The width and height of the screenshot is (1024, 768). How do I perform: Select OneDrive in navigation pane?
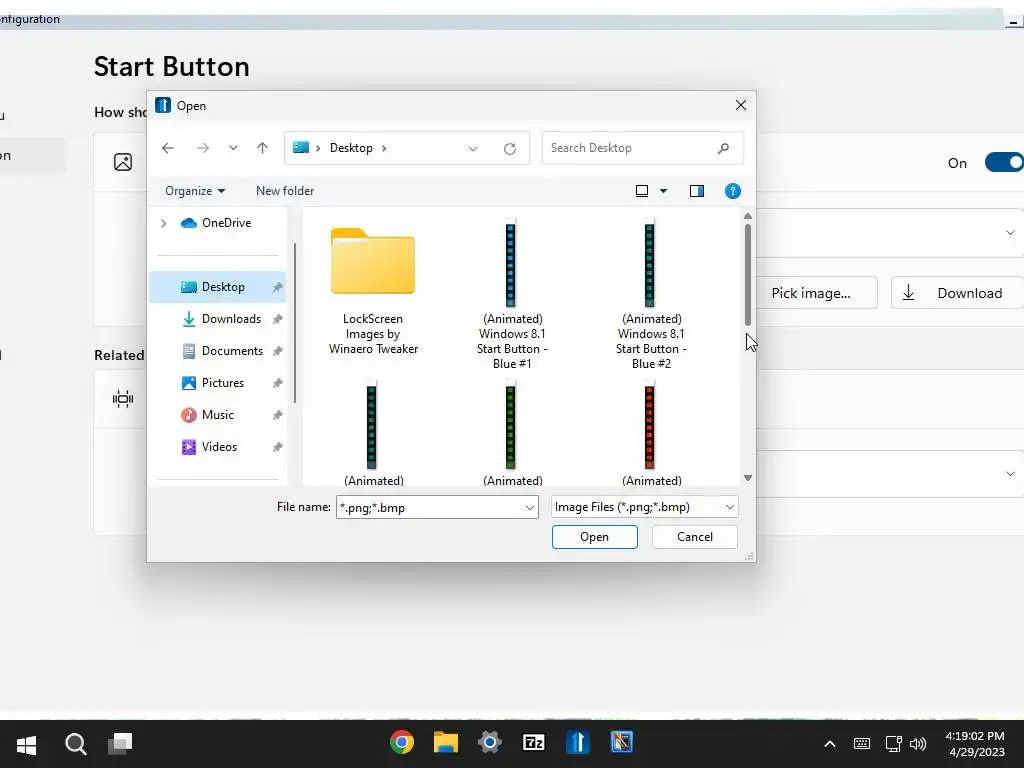pos(217,223)
